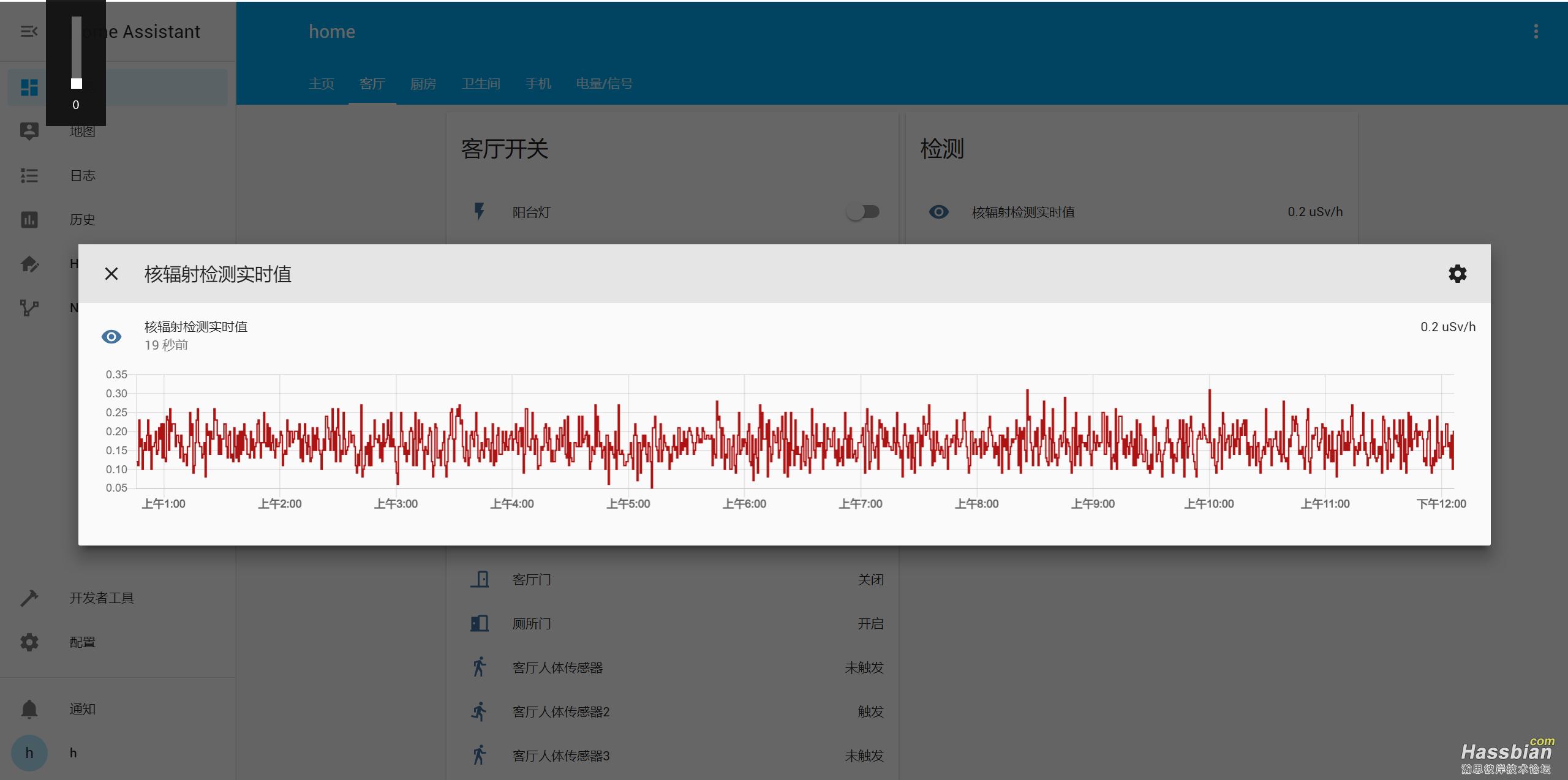
Task: Open user profile avatar h
Action: (x=29, y=753)
